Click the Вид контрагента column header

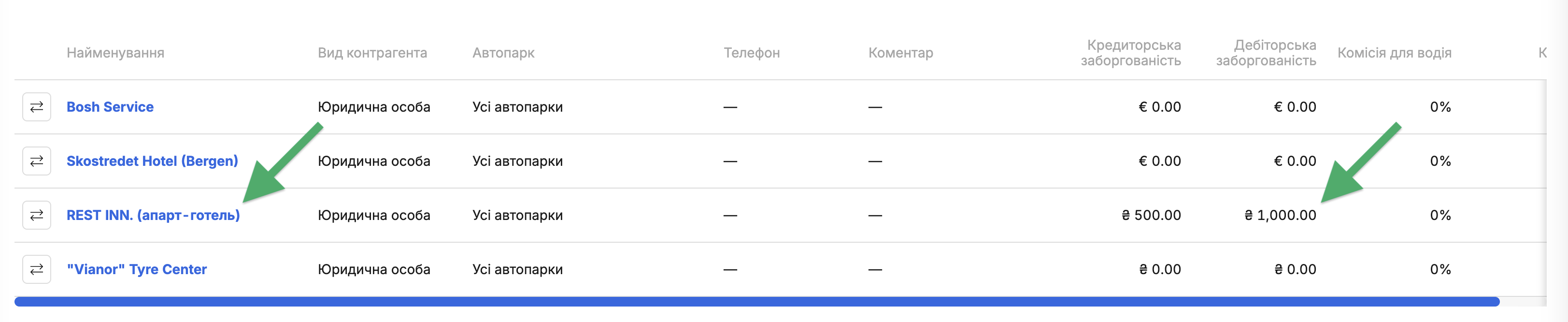(372, 53)
